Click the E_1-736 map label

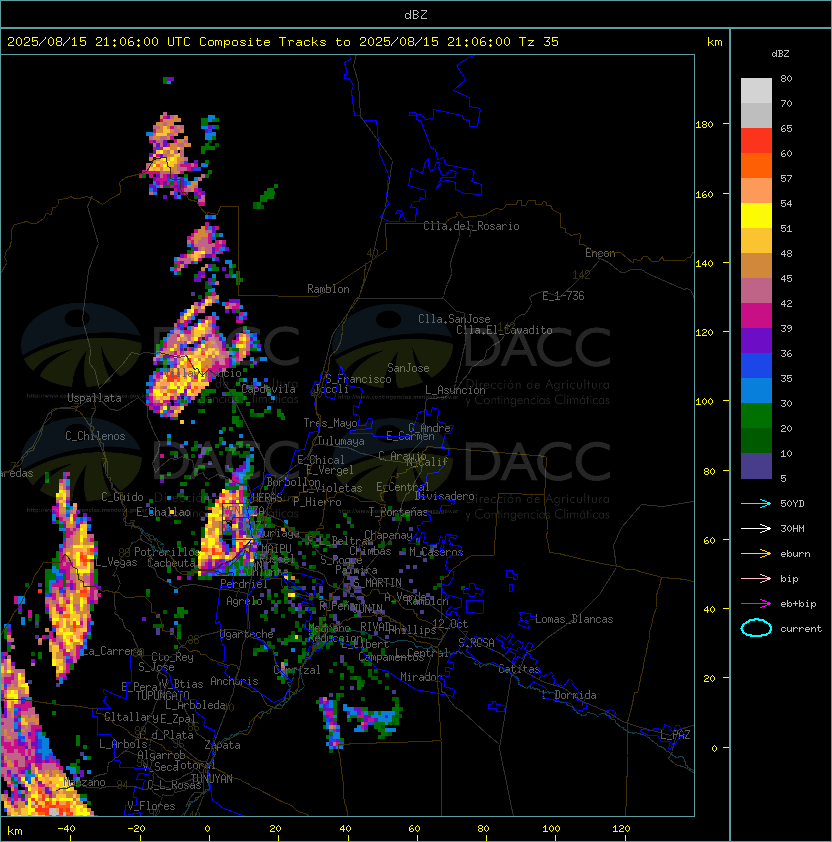pyautogui.click(x=563, y=296)
